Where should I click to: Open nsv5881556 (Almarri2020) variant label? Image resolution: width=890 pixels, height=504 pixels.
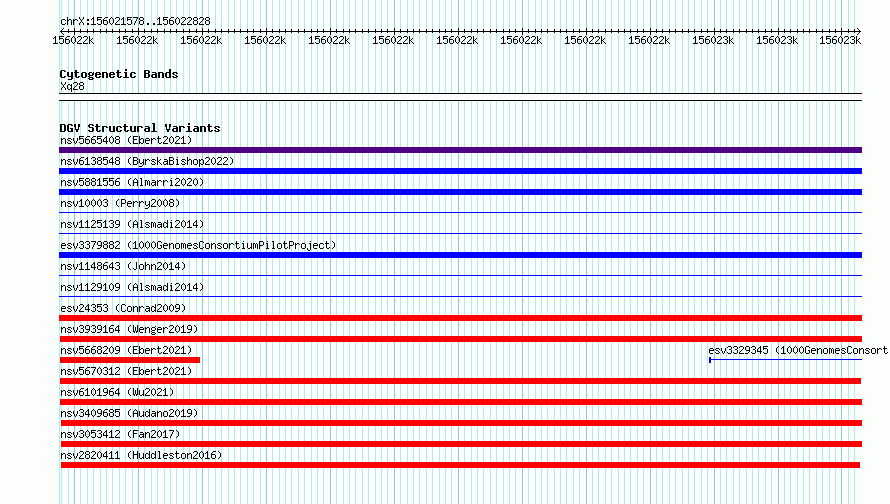(132, 182)
